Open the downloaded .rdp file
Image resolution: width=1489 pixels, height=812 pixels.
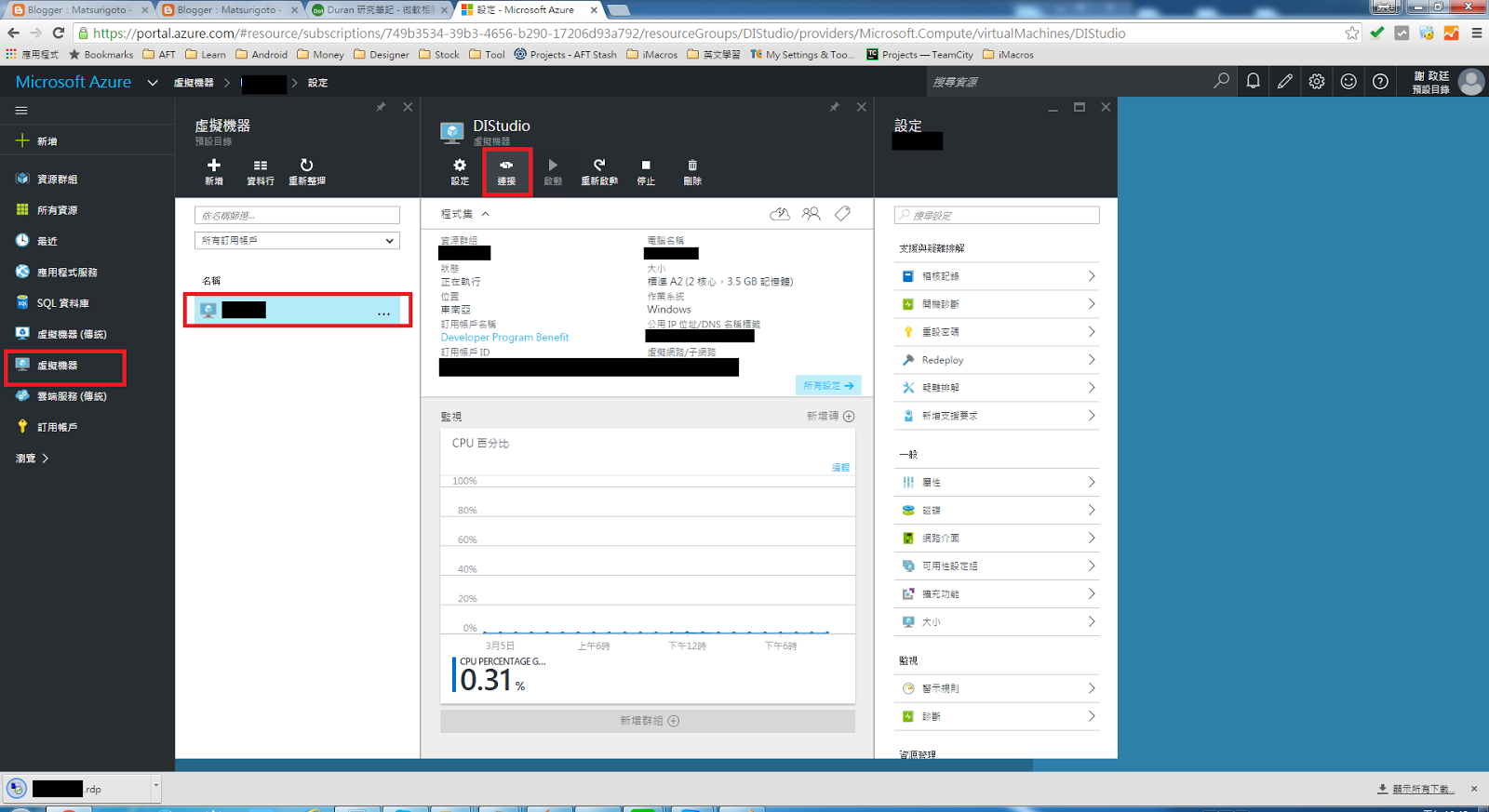point(78,789)
